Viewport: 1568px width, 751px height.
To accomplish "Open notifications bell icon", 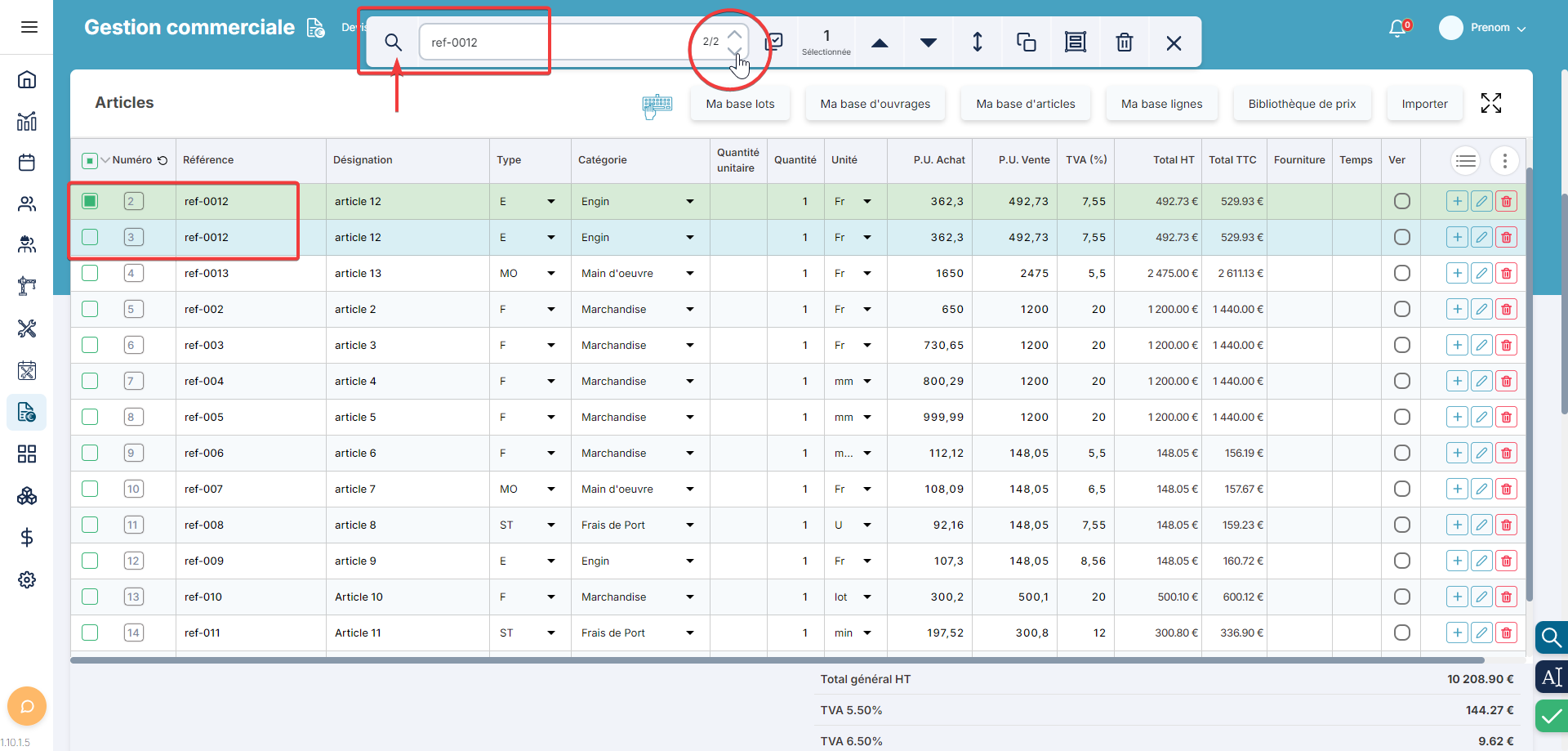I will tap(1397, 28).
